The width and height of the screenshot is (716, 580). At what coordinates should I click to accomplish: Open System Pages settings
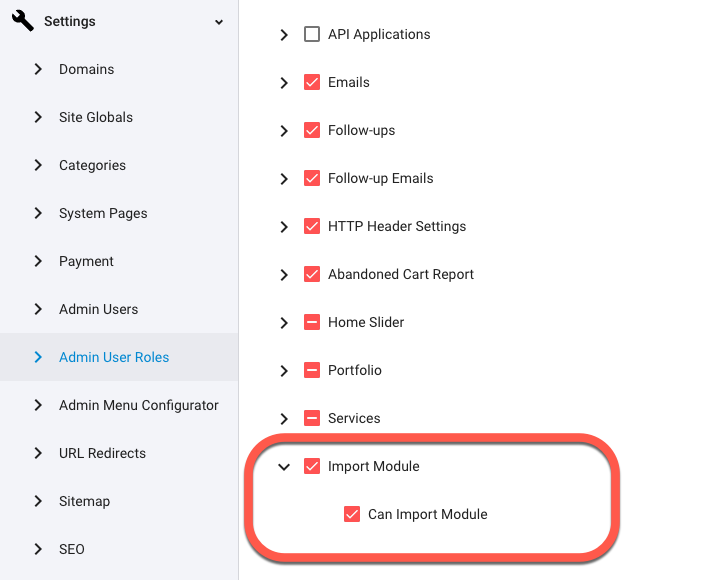click(x=103, y=213)
